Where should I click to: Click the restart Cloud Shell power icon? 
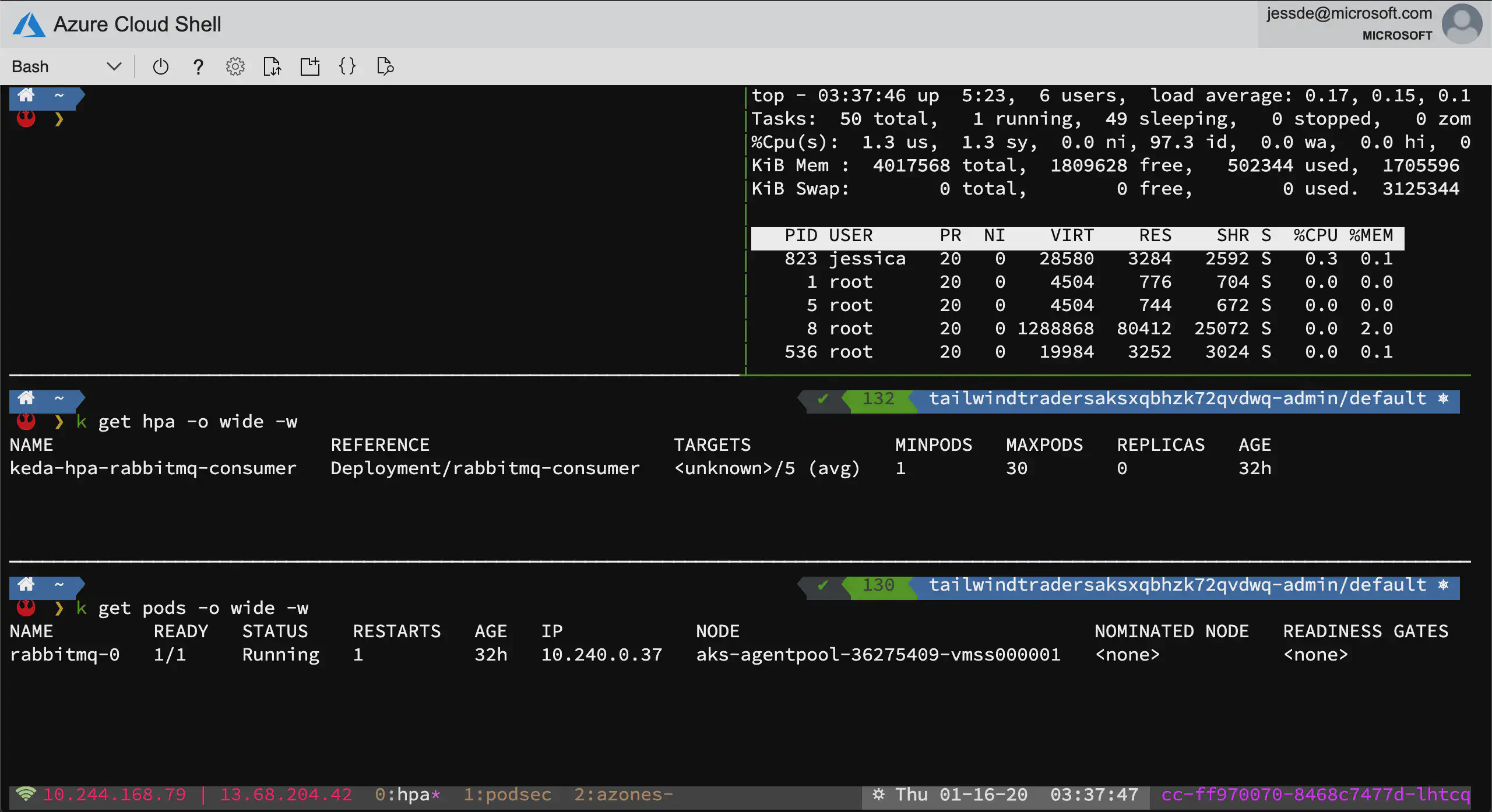[x=160, y=66]
